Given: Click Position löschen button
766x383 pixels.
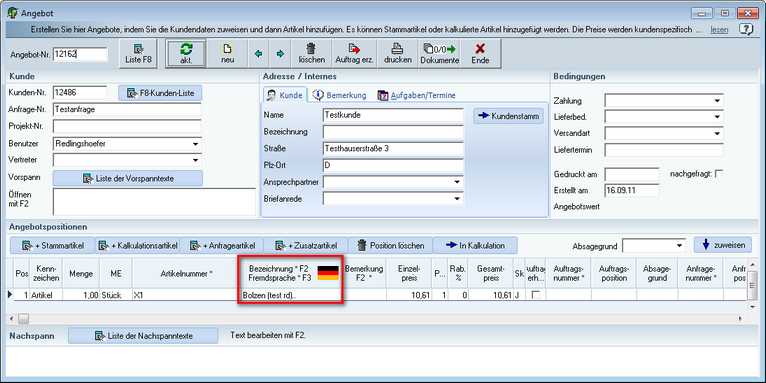Looking at the screenshot, I should [x=390, y=245].
